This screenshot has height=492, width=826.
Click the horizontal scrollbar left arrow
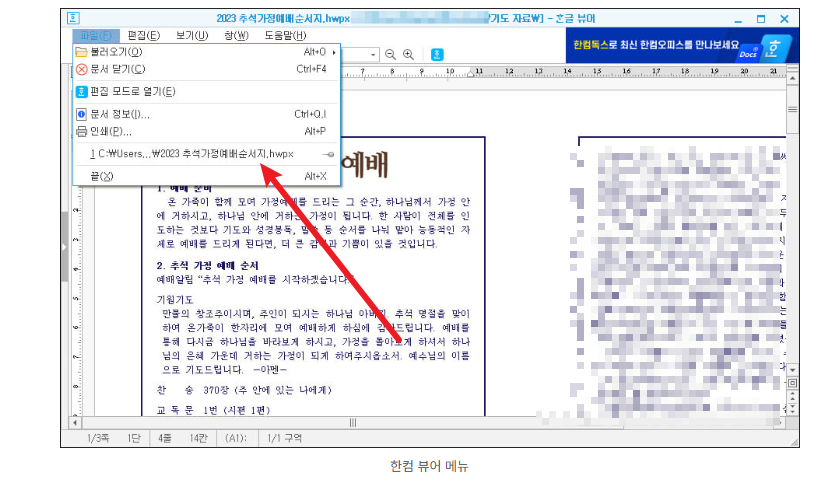pos(75,422)
